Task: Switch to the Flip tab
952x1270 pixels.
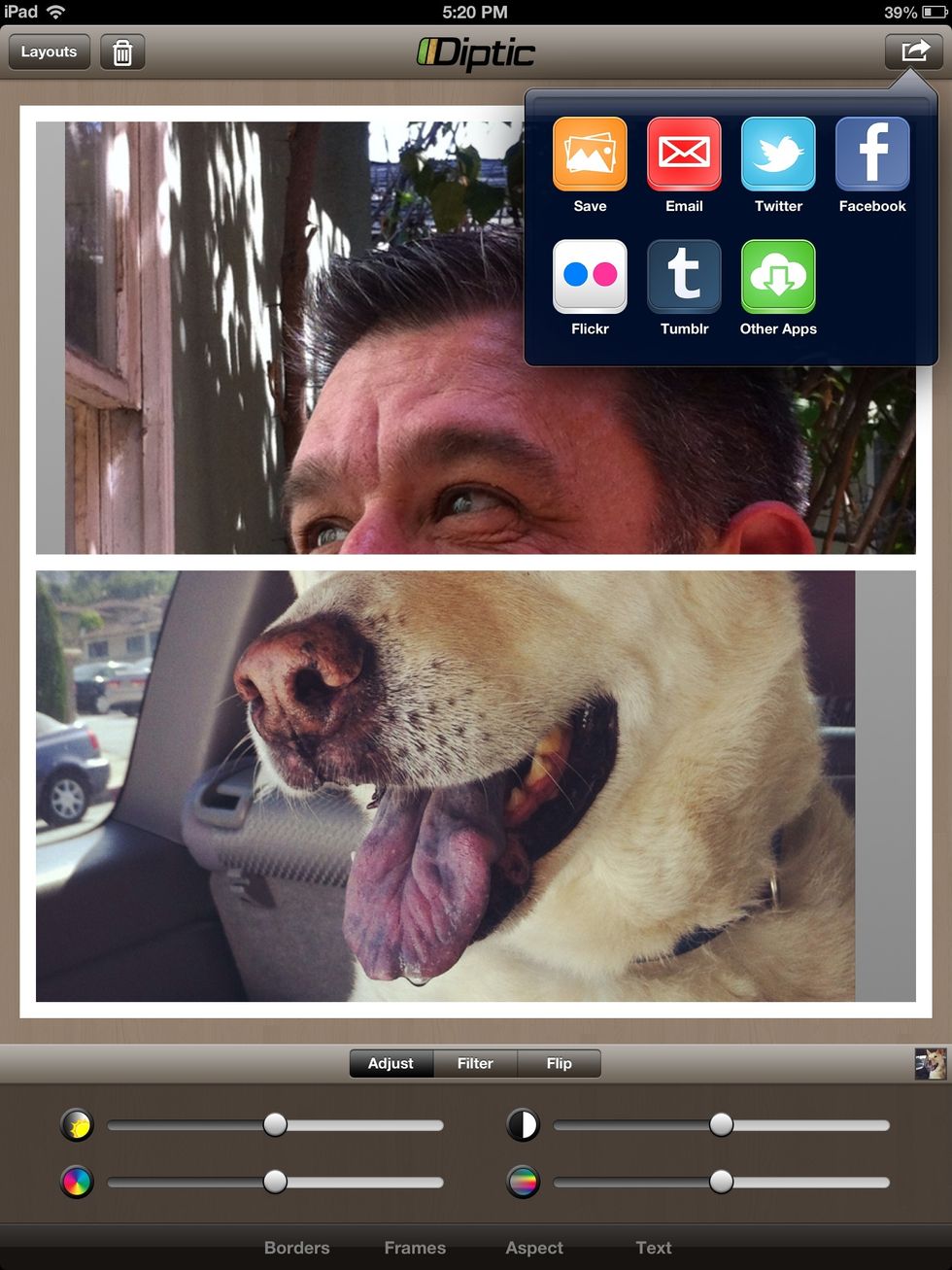Action: (x=560, y=1063)
